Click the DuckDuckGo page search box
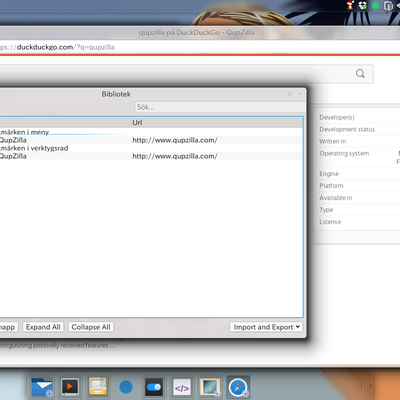Viewport: 400px width, 400px height. [x=187, y=74]
